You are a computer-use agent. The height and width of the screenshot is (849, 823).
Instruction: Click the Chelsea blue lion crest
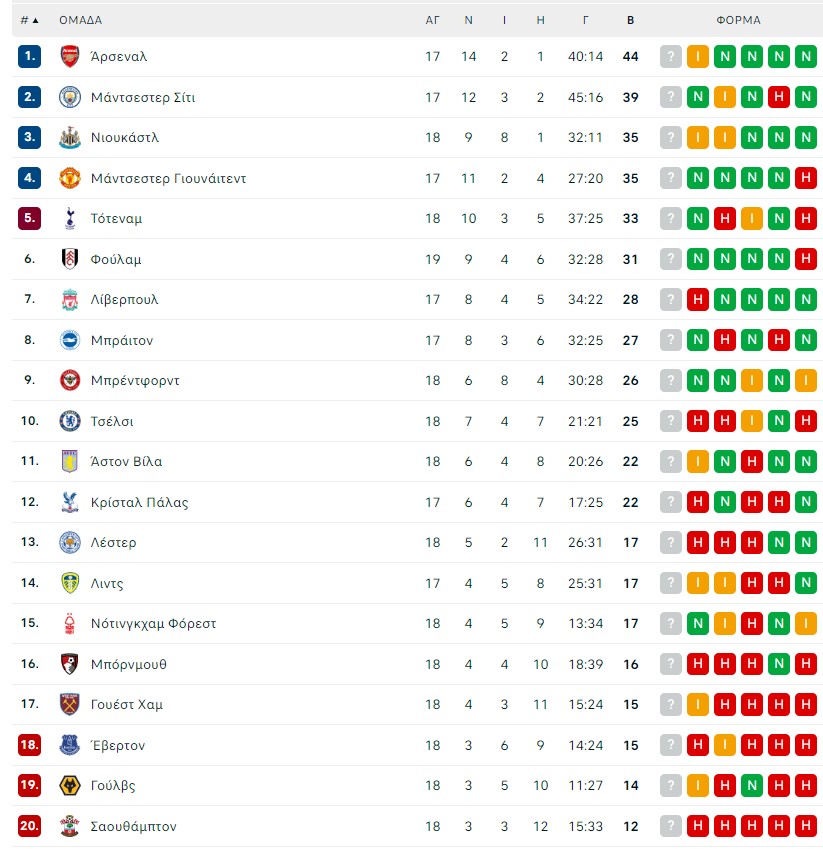69,421
